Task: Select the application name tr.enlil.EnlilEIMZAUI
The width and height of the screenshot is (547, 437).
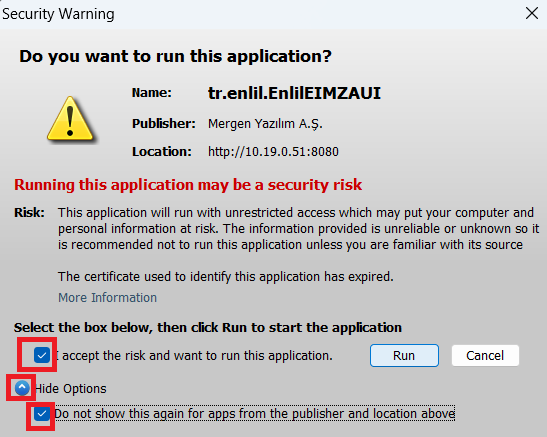Action: (294, 93)
